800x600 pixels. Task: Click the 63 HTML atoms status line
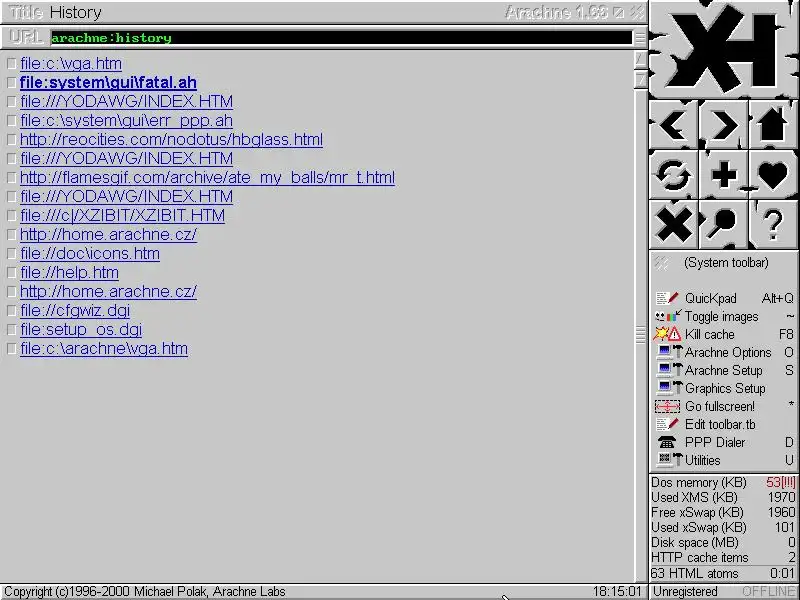point(723,573)
